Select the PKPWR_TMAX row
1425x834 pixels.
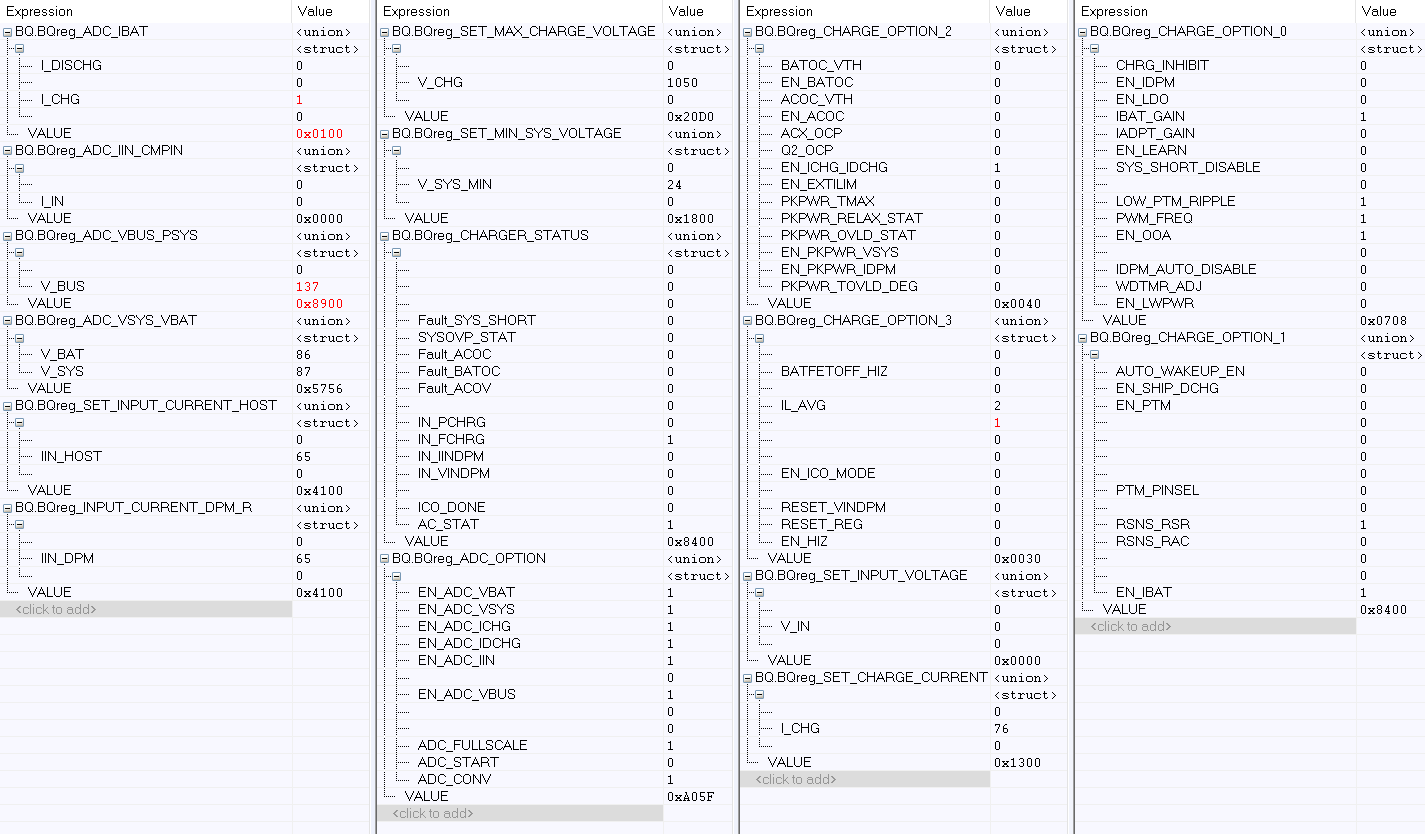pyautogui.click(x=906, y=202)
